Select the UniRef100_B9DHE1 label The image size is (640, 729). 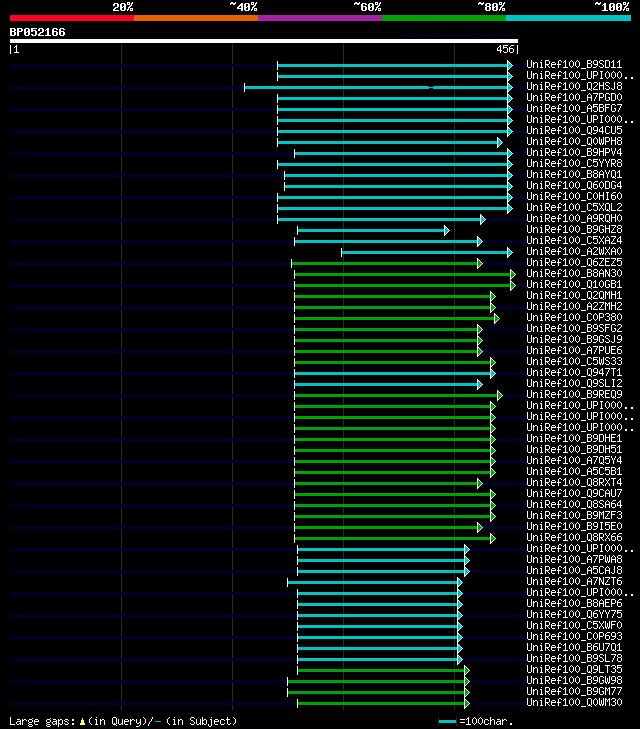click(574, 438)
